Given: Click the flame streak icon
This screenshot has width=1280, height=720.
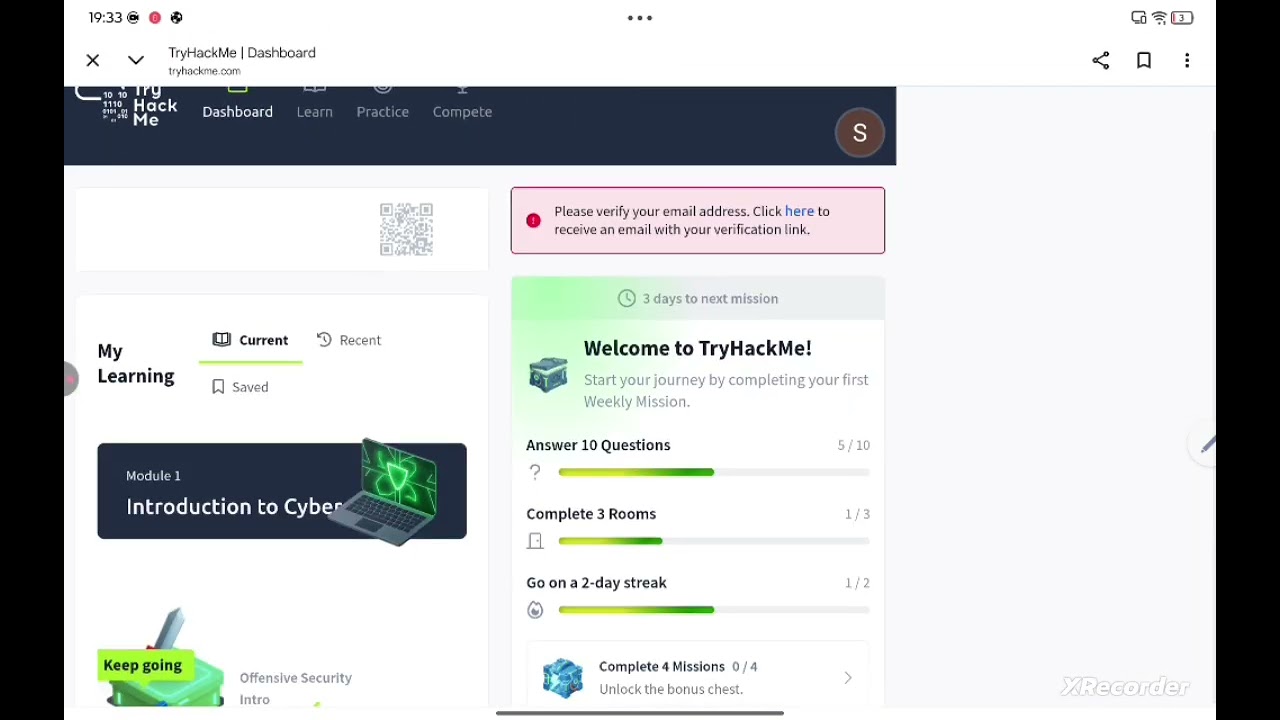Looking at the screenshot, I should (x=535, y=610).
